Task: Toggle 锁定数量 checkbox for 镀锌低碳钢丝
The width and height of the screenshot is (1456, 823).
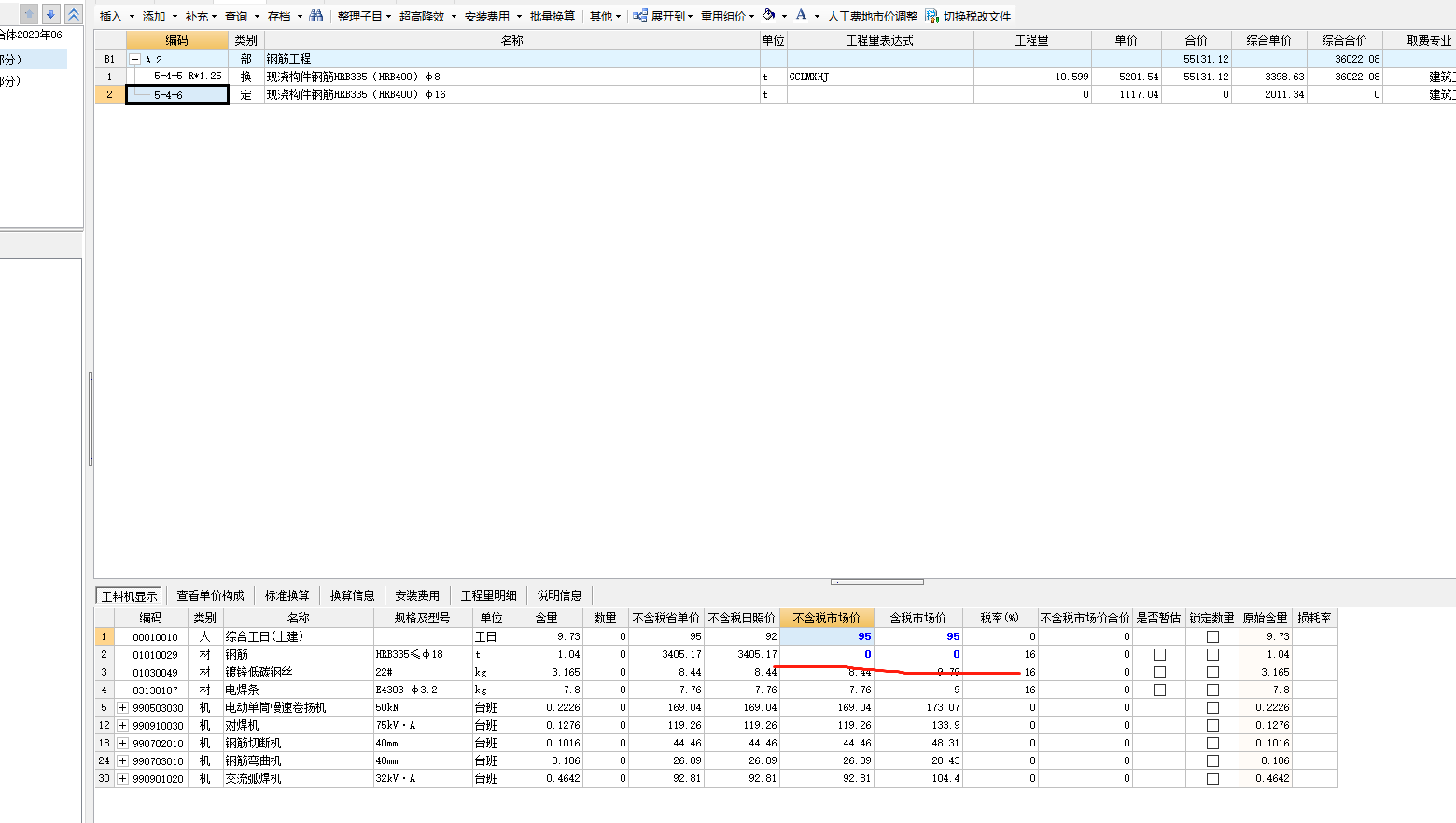Action: point(1212,672)
